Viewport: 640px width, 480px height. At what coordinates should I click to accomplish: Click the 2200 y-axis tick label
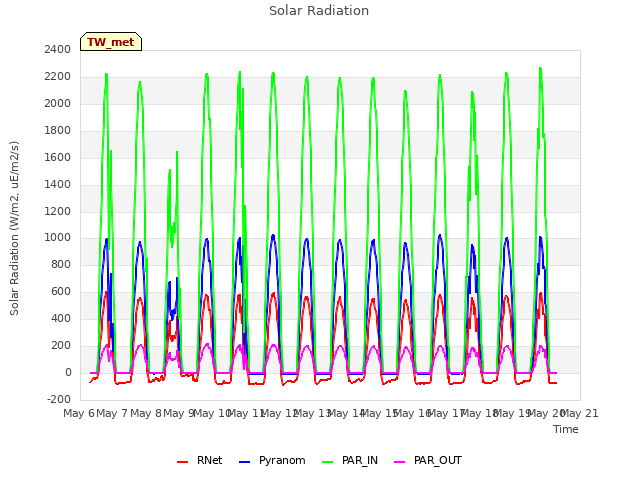58,76
